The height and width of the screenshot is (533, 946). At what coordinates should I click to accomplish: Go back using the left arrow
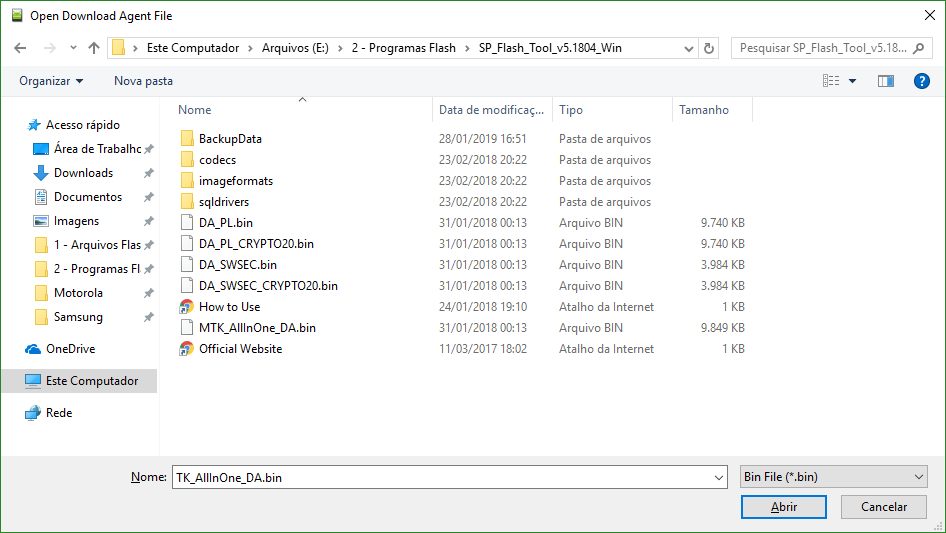tap(20, 48)
